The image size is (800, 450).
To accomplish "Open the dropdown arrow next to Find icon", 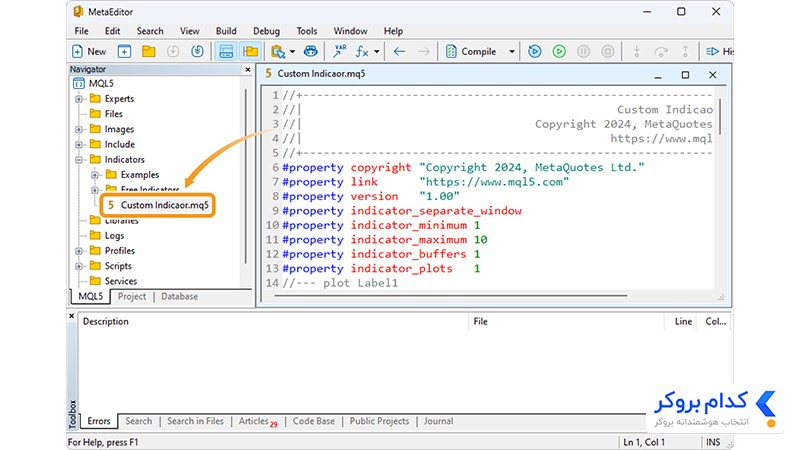I will (292, 52).
